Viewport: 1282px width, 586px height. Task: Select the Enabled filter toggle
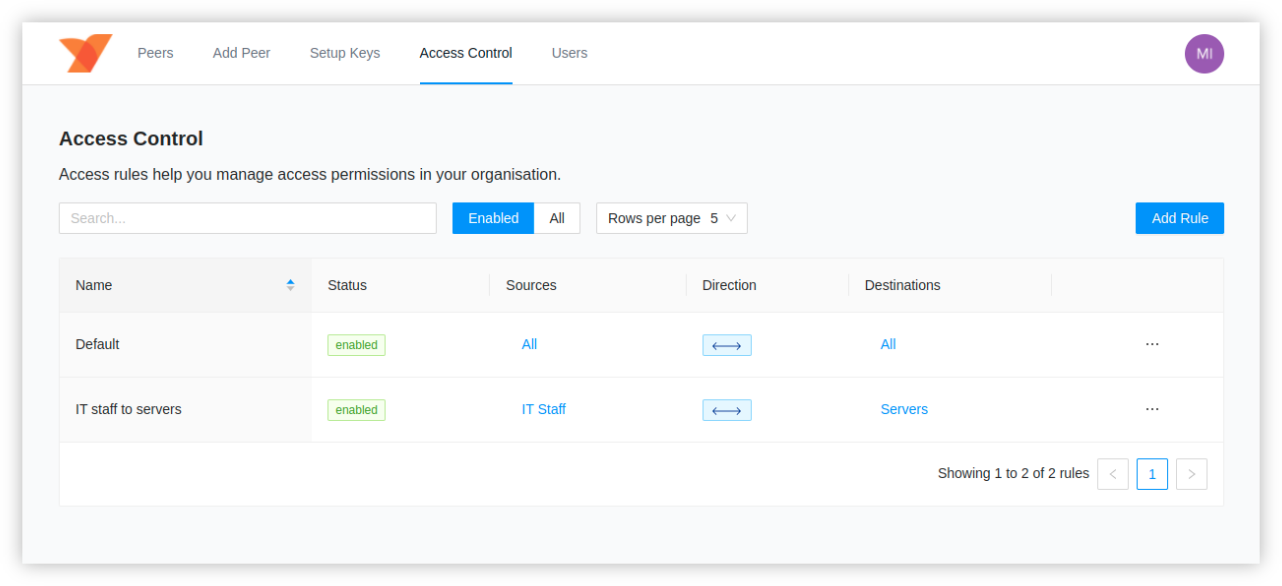[493, 218]
